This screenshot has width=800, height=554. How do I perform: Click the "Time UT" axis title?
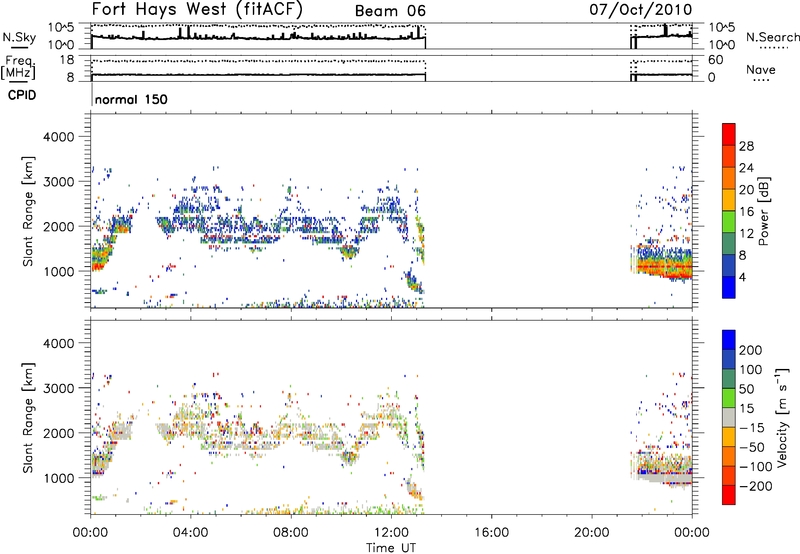click(391, 547)
